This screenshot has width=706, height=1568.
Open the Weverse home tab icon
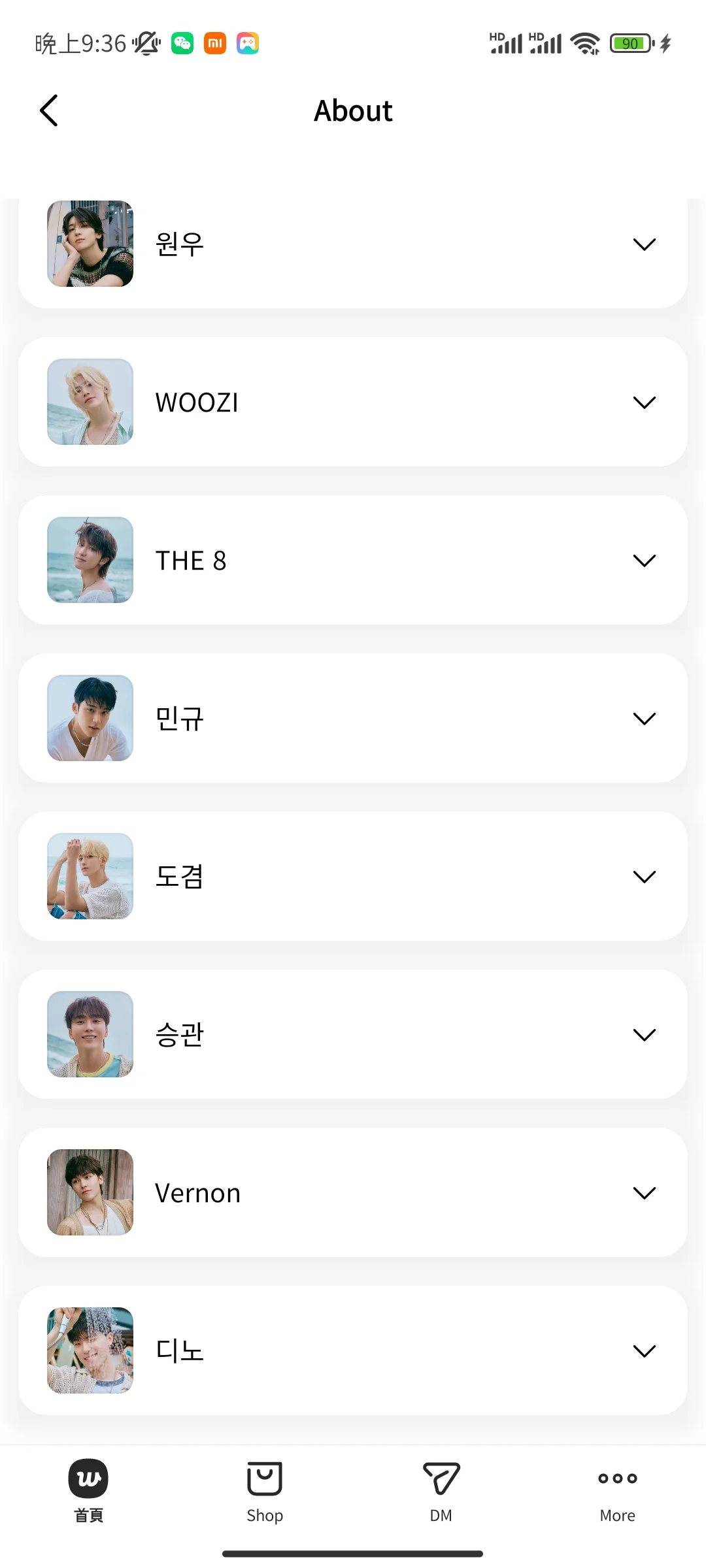click(x=88, y=1478)
